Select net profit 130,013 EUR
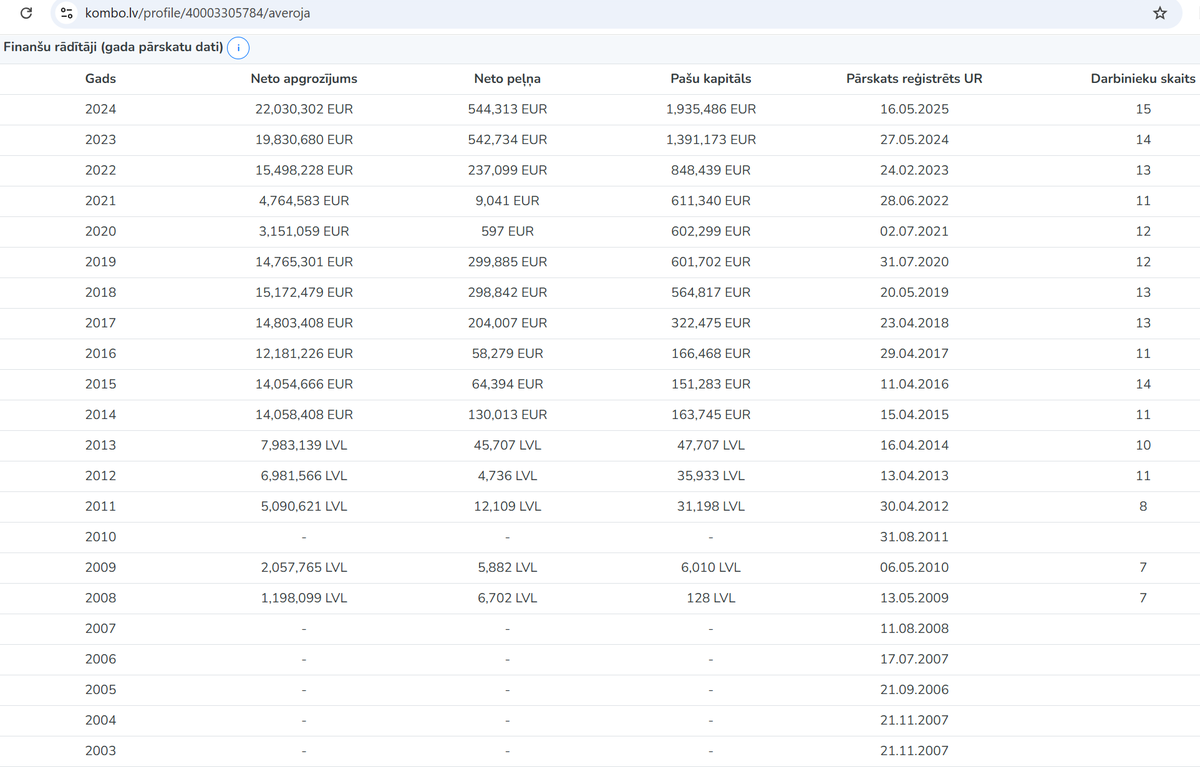 [x=507, y=415]
